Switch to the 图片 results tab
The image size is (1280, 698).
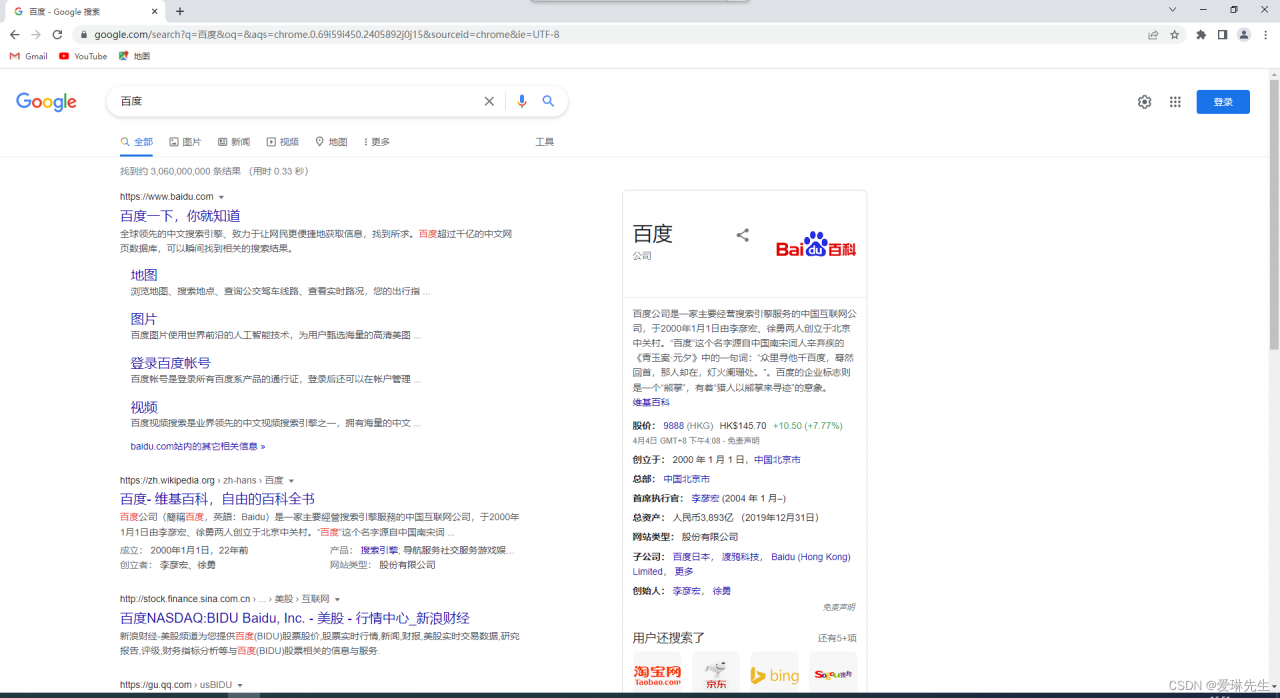185,142
